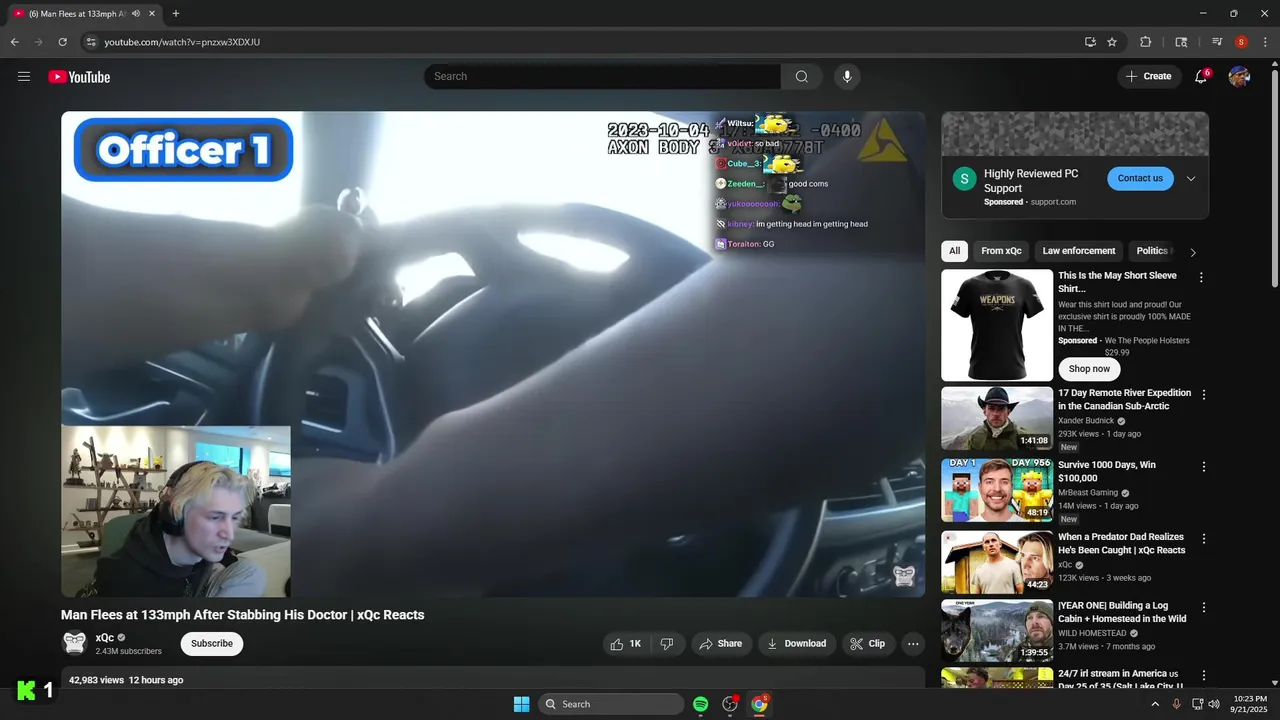1280x720 pixels.
Task: Open '24/7 irl stream in America' video title
Action: coord(1121,680)
